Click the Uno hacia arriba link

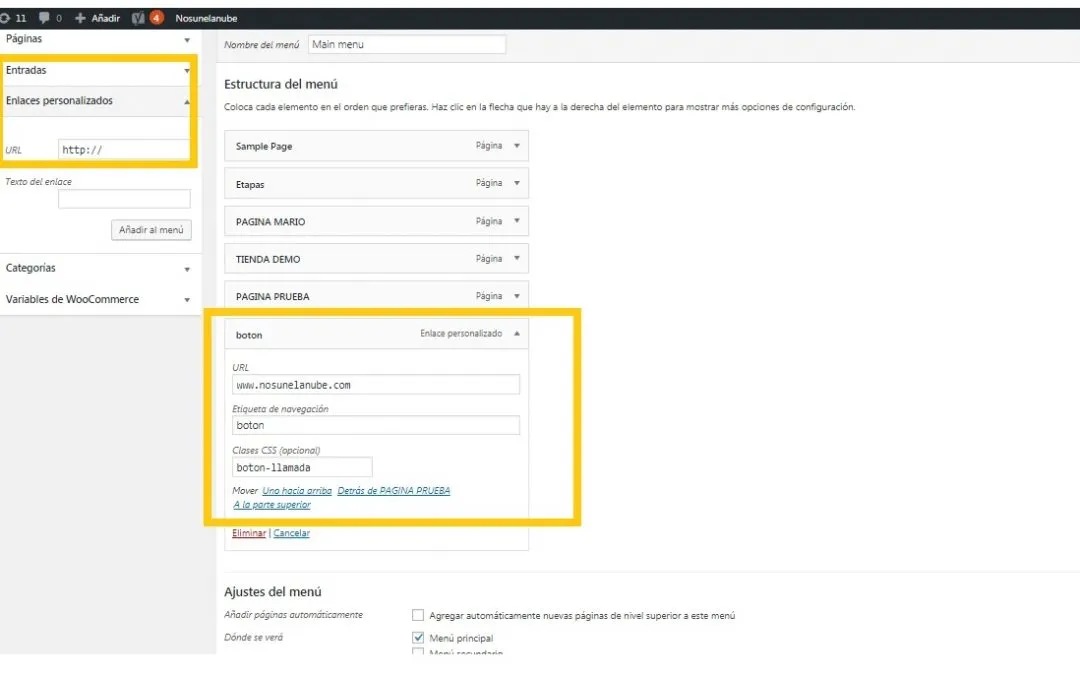[x=296, y=491]
